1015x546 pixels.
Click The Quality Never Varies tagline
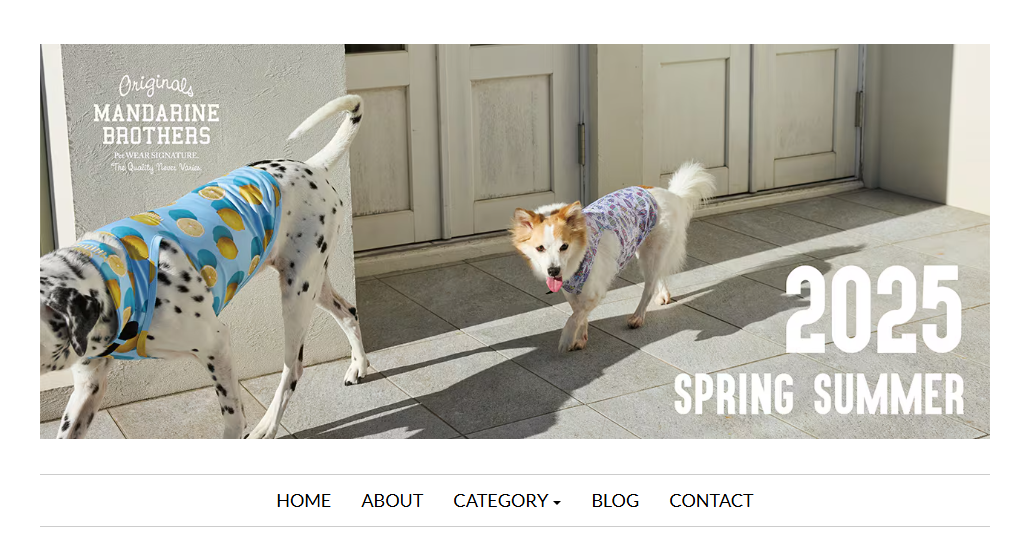click(156, 167)
